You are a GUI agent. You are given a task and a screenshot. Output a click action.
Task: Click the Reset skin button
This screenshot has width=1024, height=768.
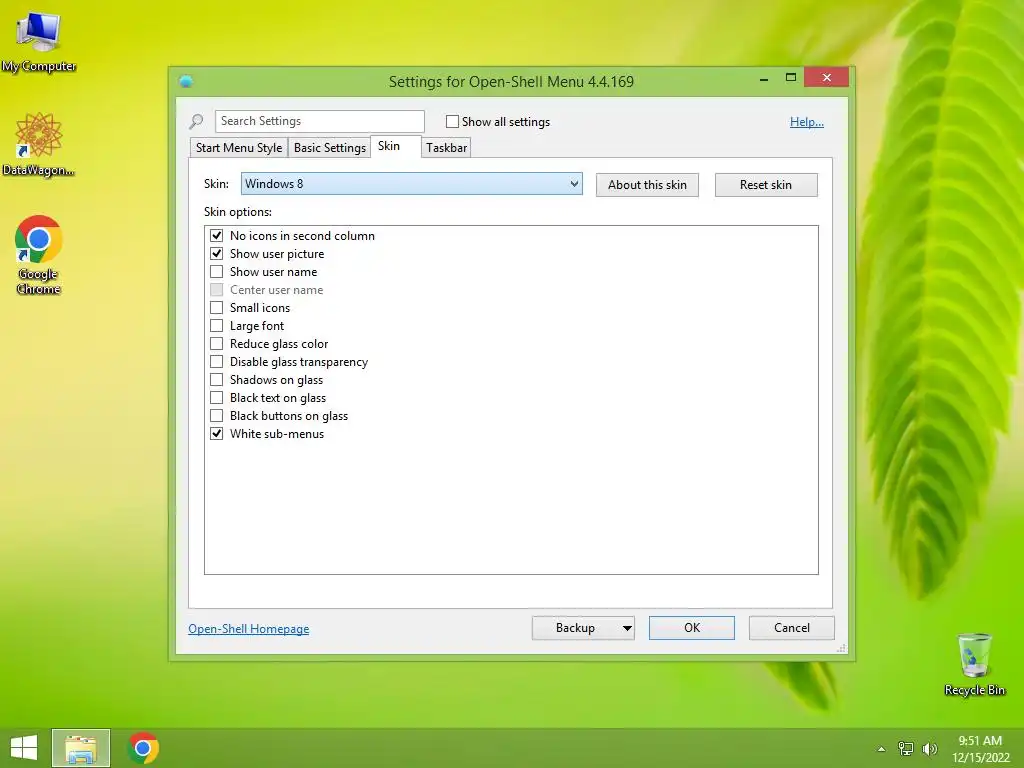click(766, 185)
